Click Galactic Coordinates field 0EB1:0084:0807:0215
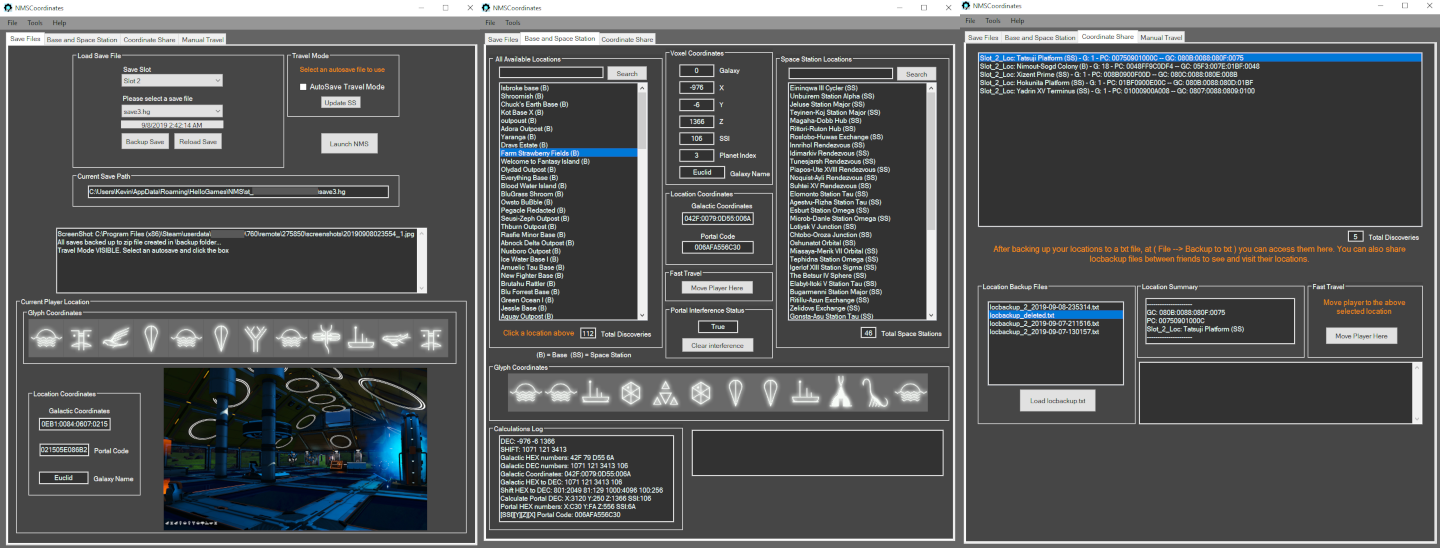This screenshot has width=1440, height=548. (x=75, y=424)
